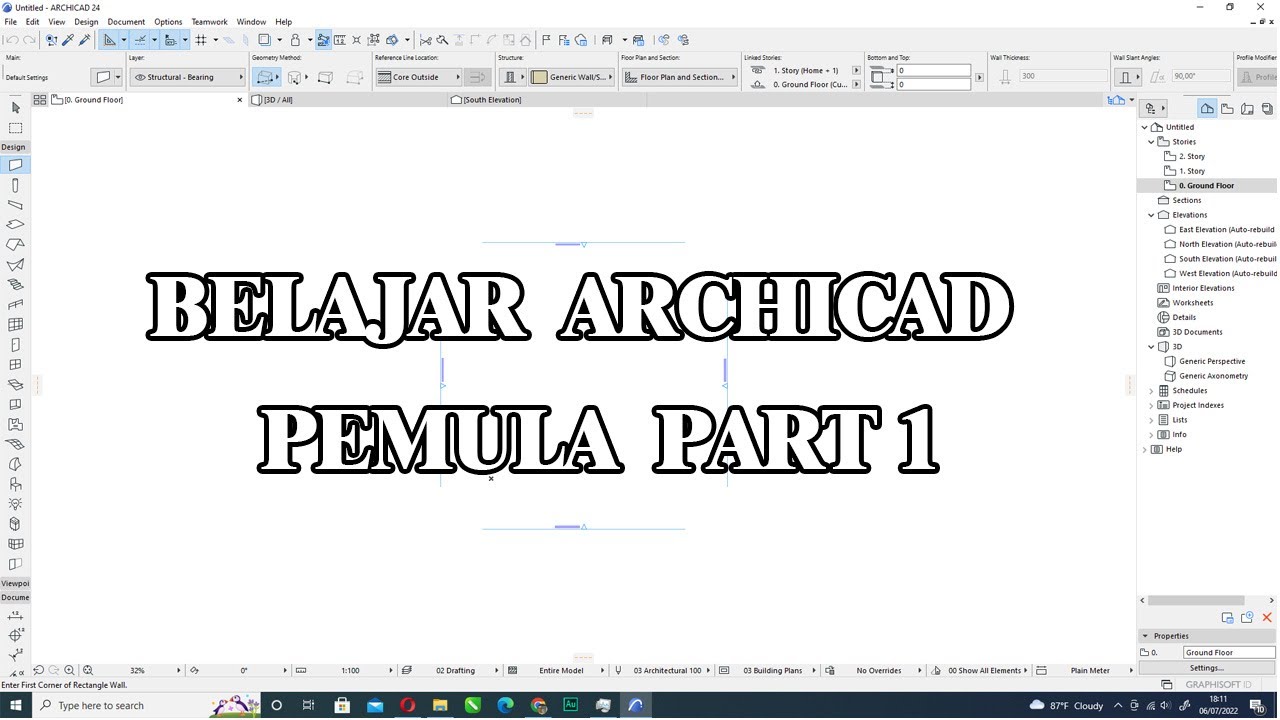Select the Zone tool in the toolbox
Image resolution: width=1280 pixels, height=720 pixels.
point(15,425)
